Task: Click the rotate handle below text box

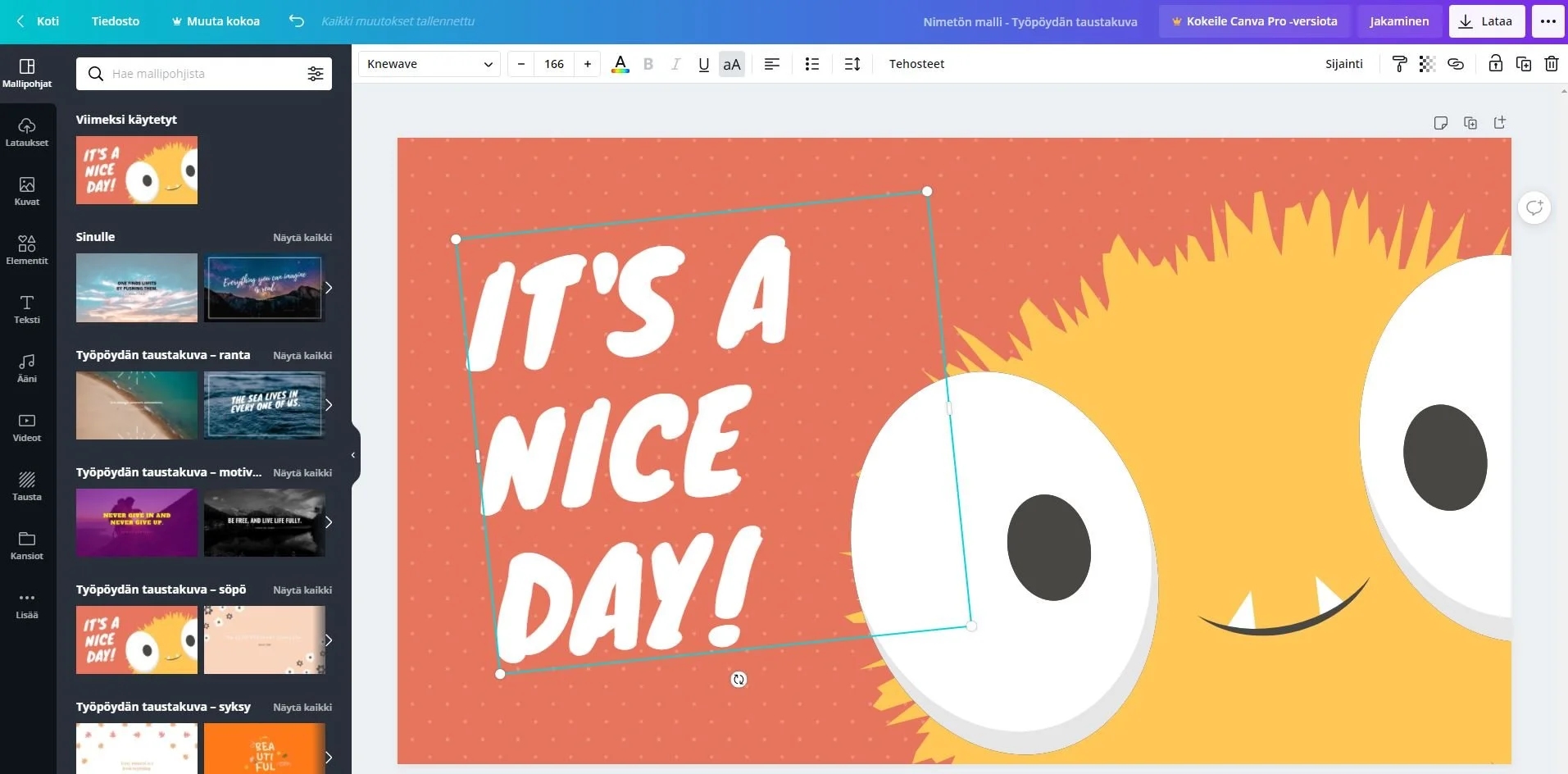Action: tap(739, 679)
